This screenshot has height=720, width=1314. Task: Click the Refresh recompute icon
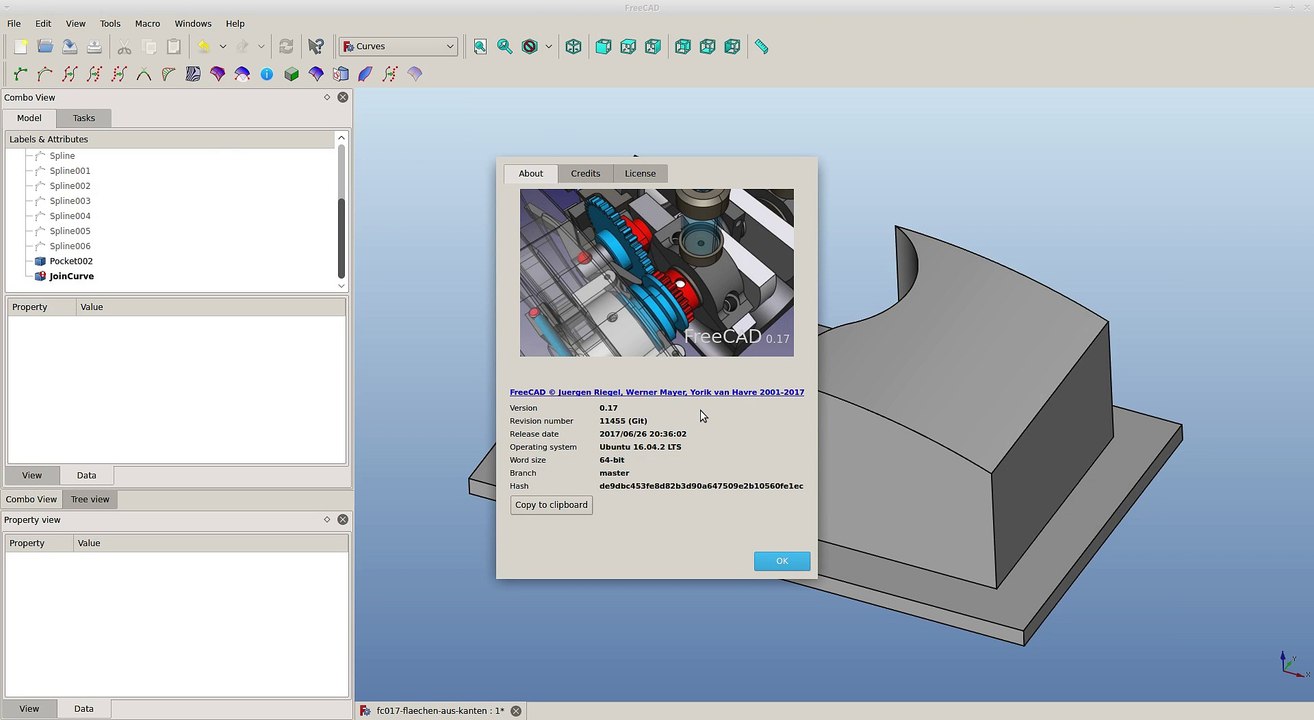[286, 46]
